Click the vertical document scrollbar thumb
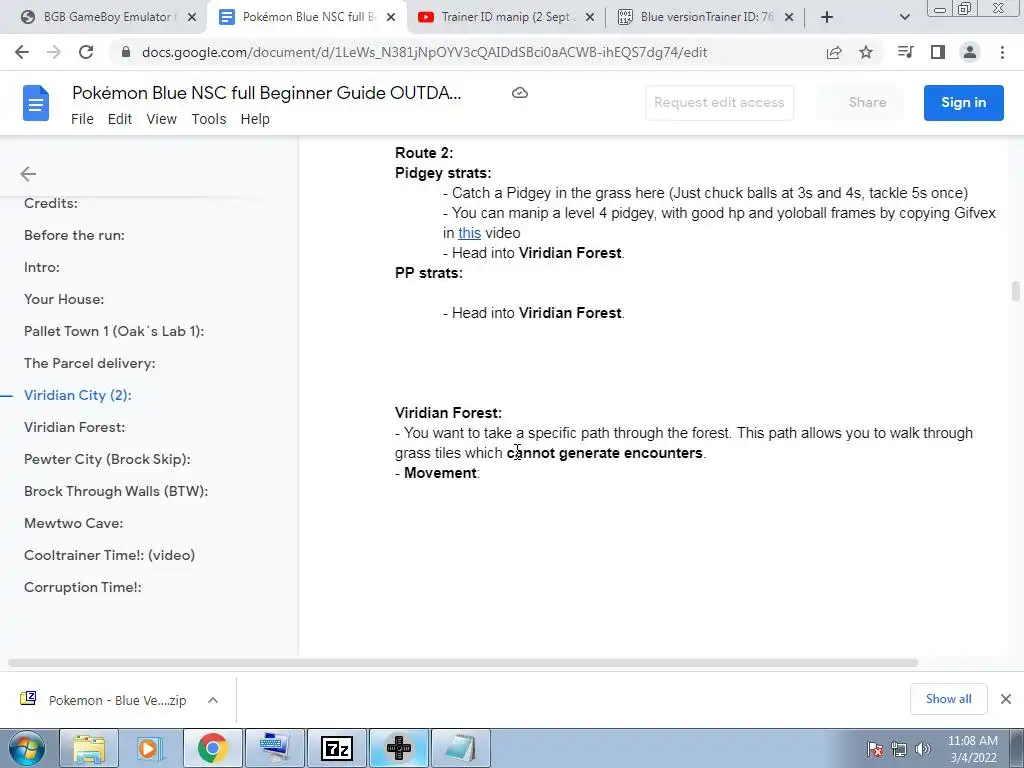The width and height of the screenshot is (1024, 768). [x=1016, y=291]
